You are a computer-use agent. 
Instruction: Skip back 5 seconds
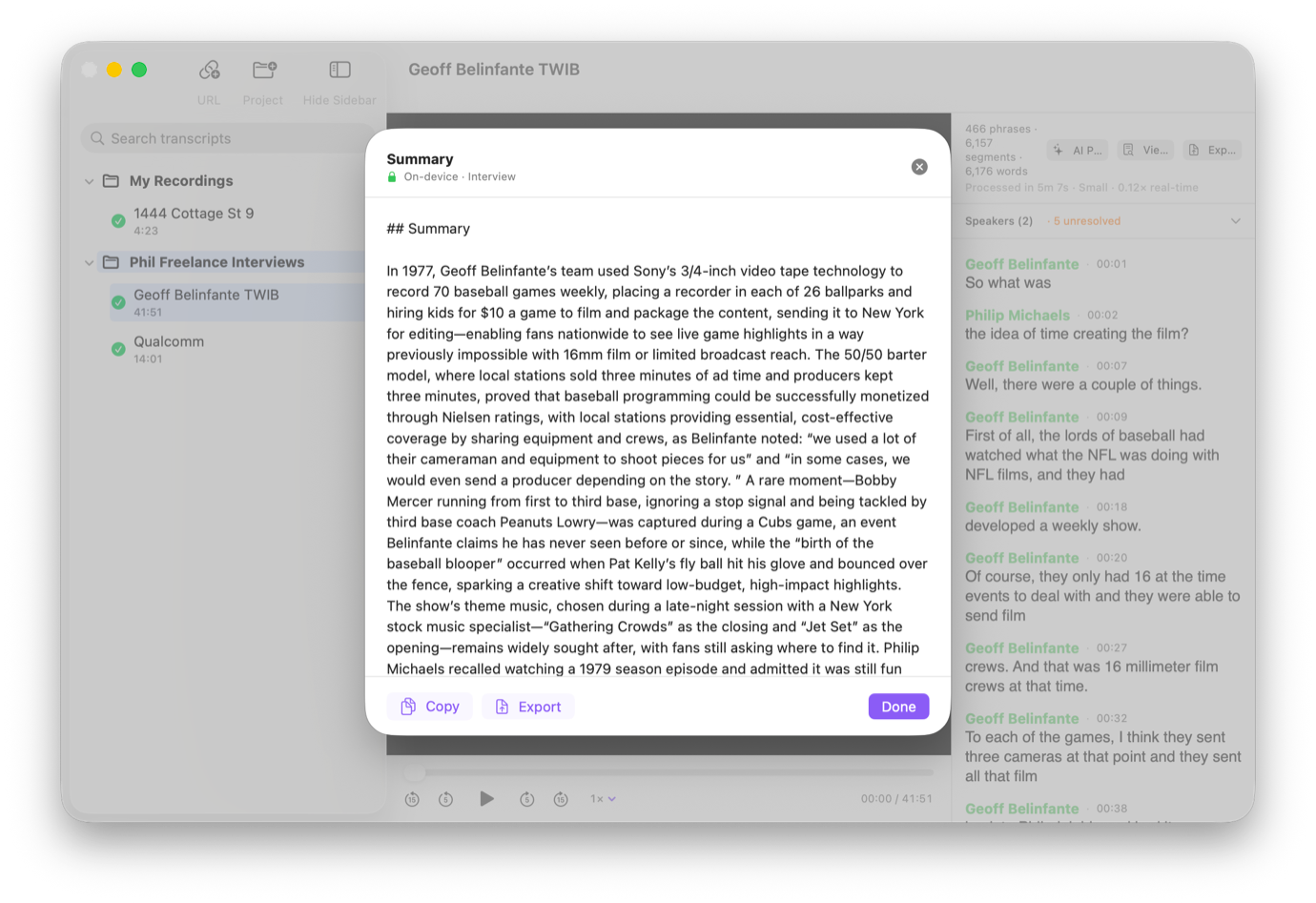tap(445, 799)
